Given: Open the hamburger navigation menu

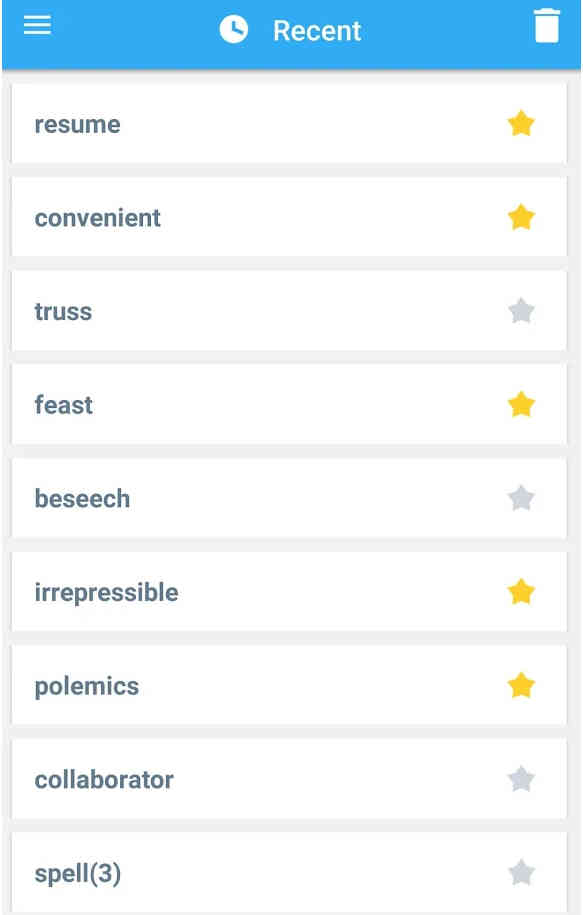Looking at the screenshot, I should coord(37,25).
